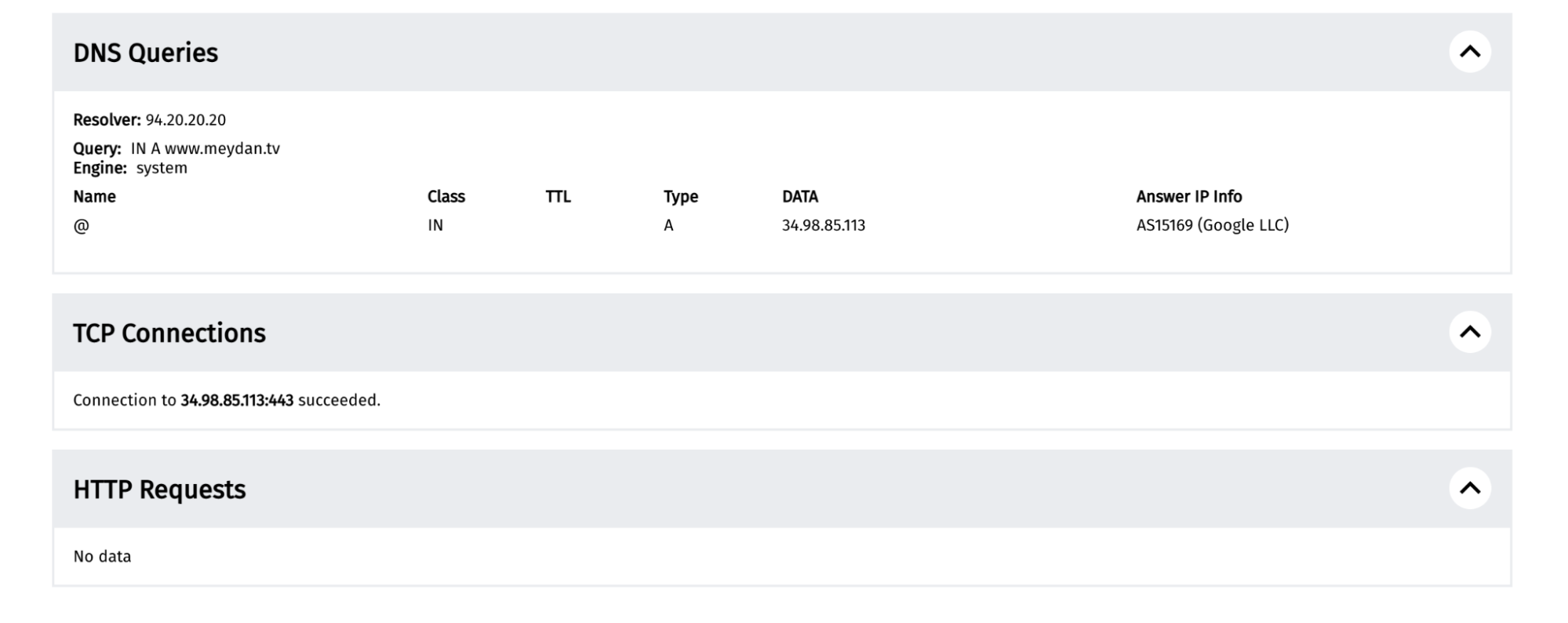This screenshot has height=623, width=1568.
Task: Collapse the TCP Connections section chevron
Action: click(1469, 332)
